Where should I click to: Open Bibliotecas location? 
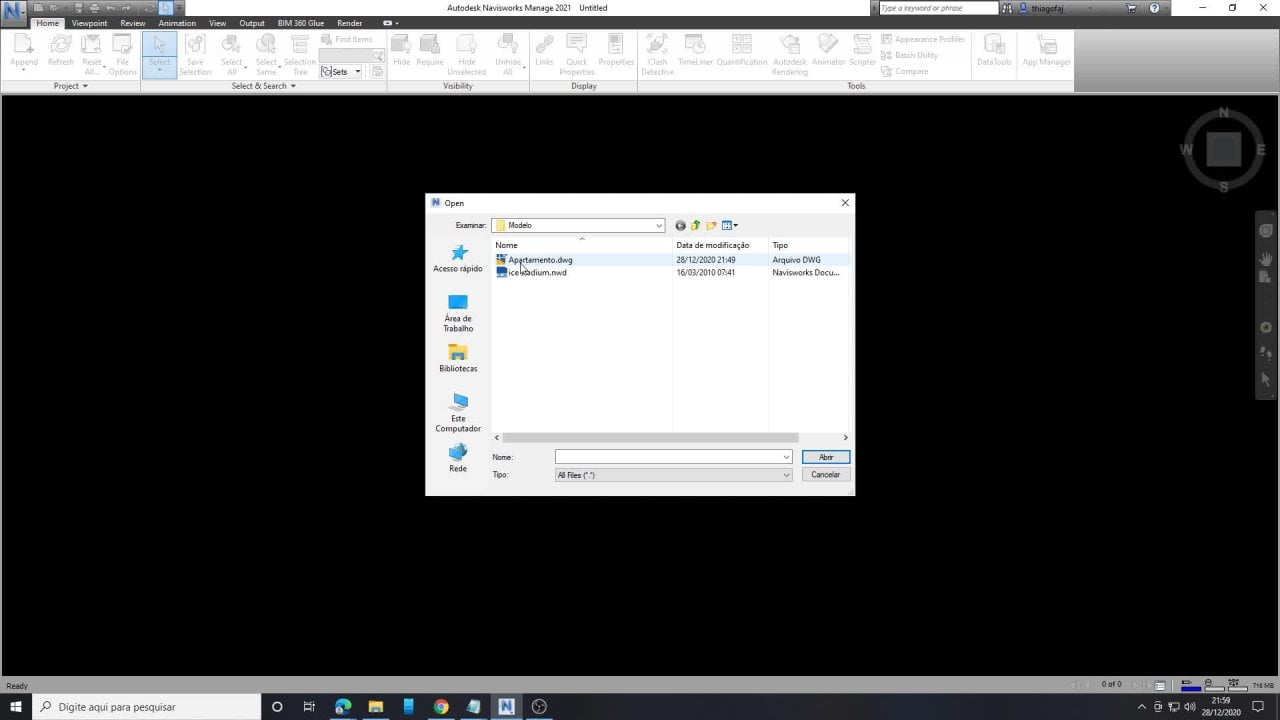458,359
